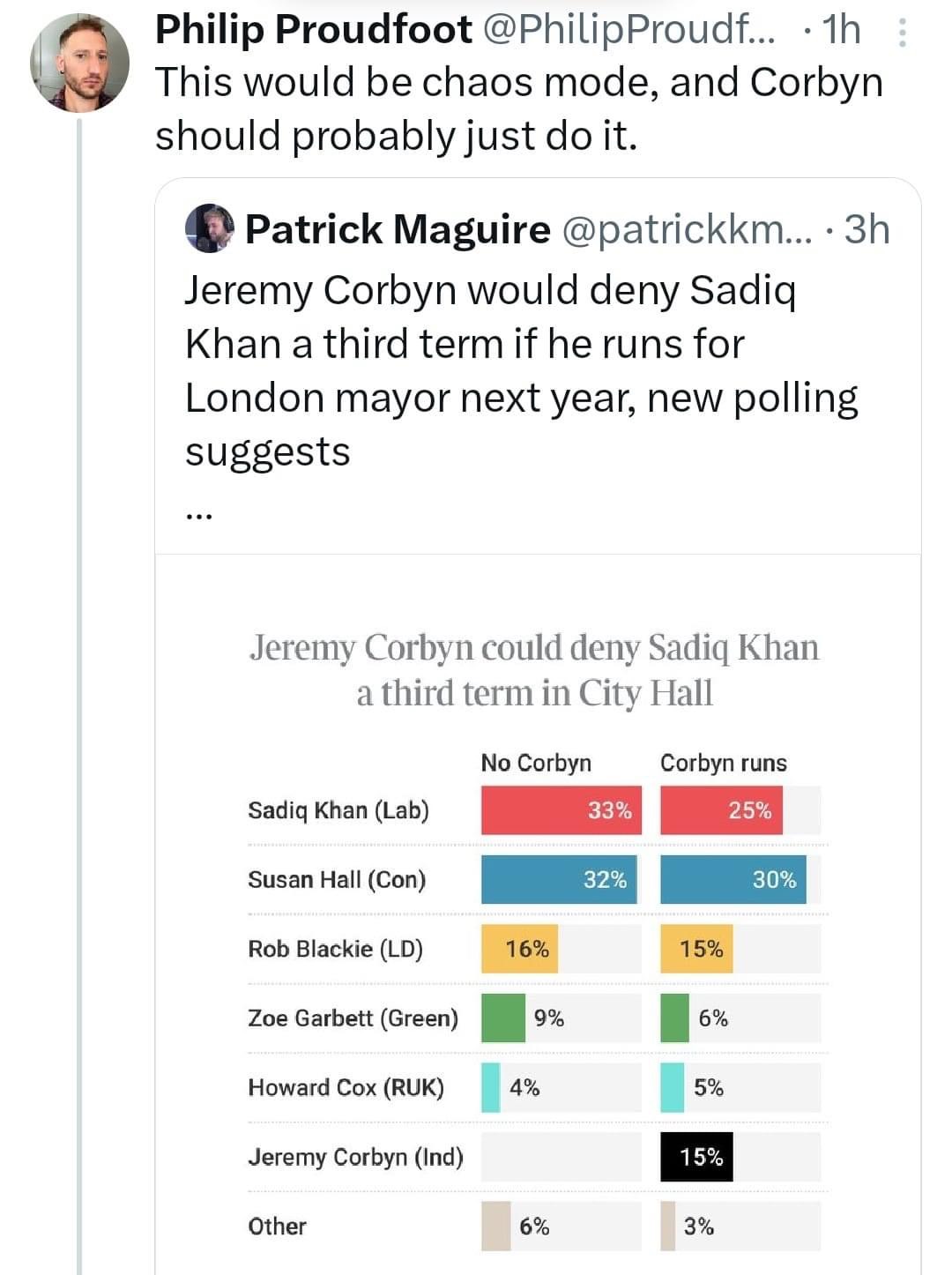Click Sadiq Khan's red 33% bar
The height and width of the screenshot is (1275, 952).
[x=561, y=810]
